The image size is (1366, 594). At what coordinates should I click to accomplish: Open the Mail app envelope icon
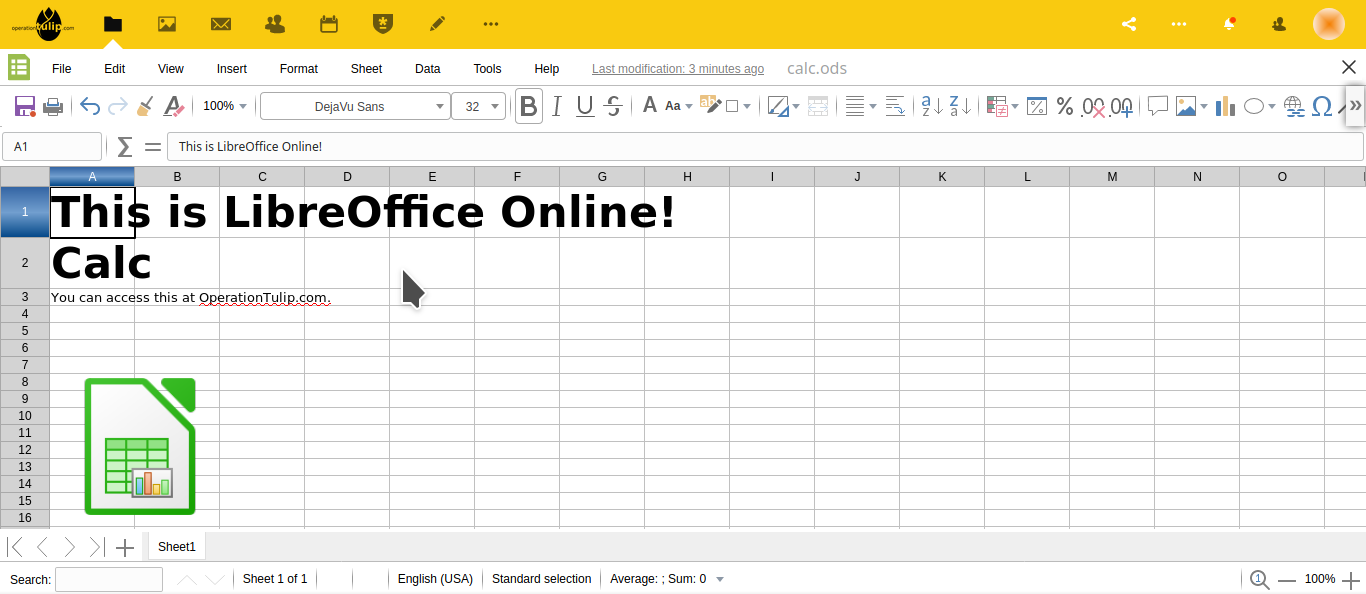tap(221, 24)
